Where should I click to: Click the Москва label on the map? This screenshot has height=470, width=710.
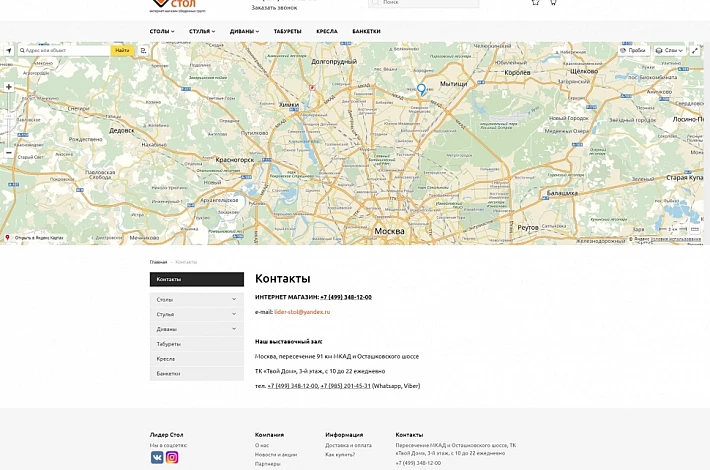pos(389,231)
